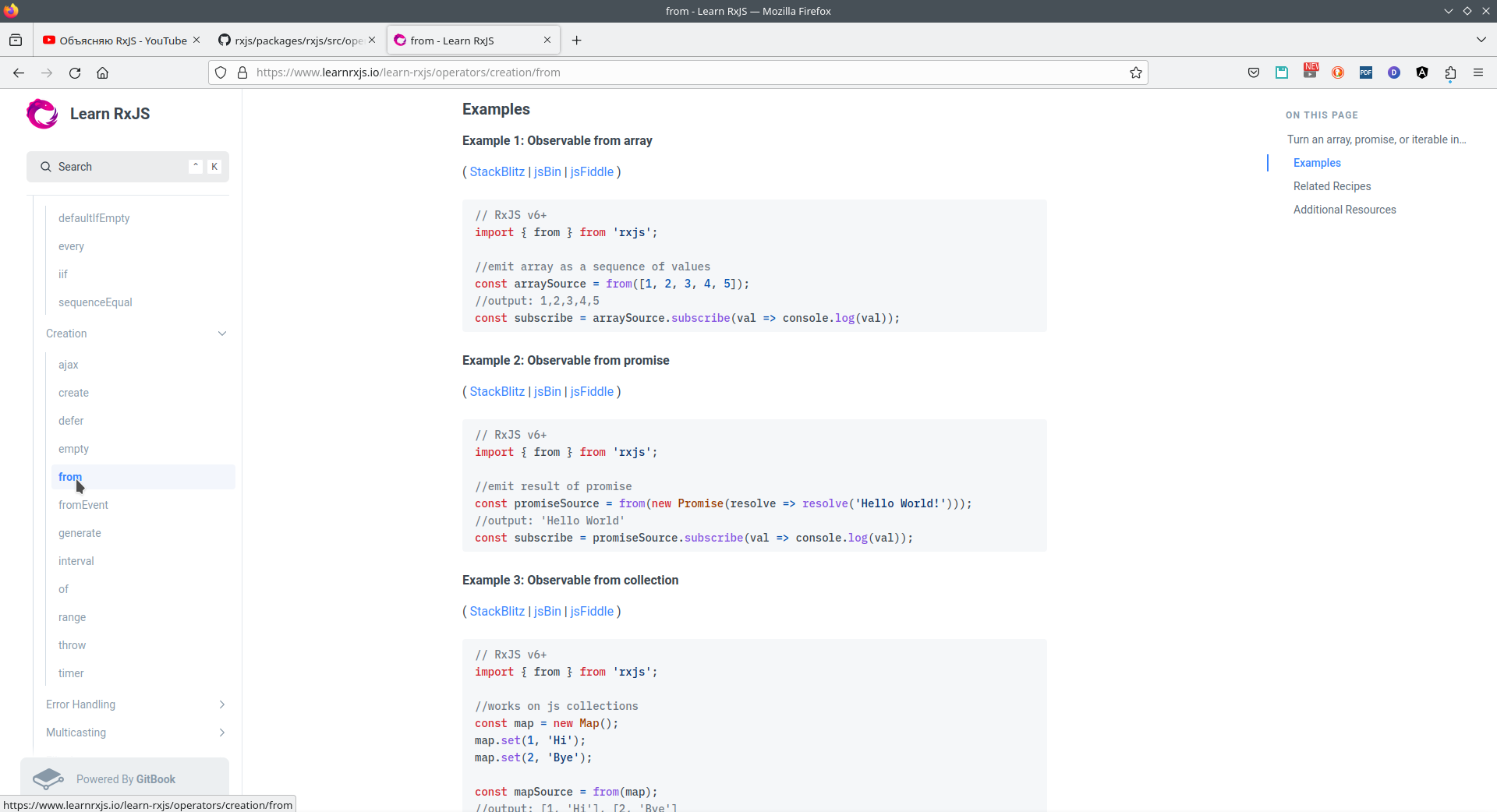This screenshot has width=1497, height=812.
Task: Reload the current page
Action: [75, 72]
